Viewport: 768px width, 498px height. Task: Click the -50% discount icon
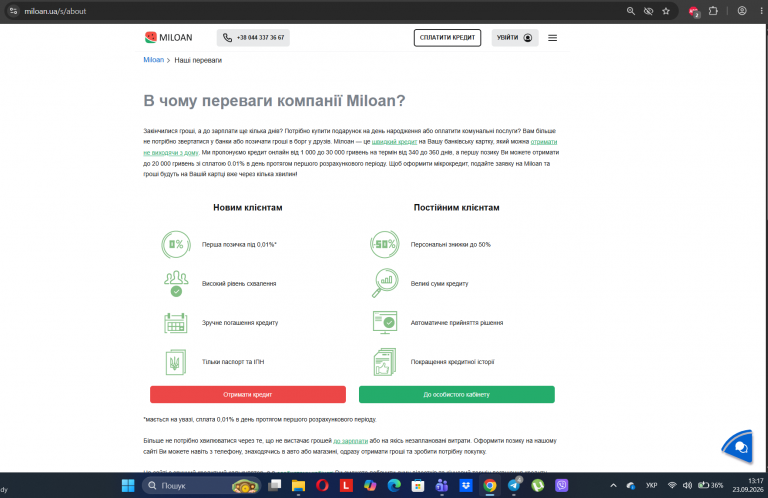[x=384, y=244]
